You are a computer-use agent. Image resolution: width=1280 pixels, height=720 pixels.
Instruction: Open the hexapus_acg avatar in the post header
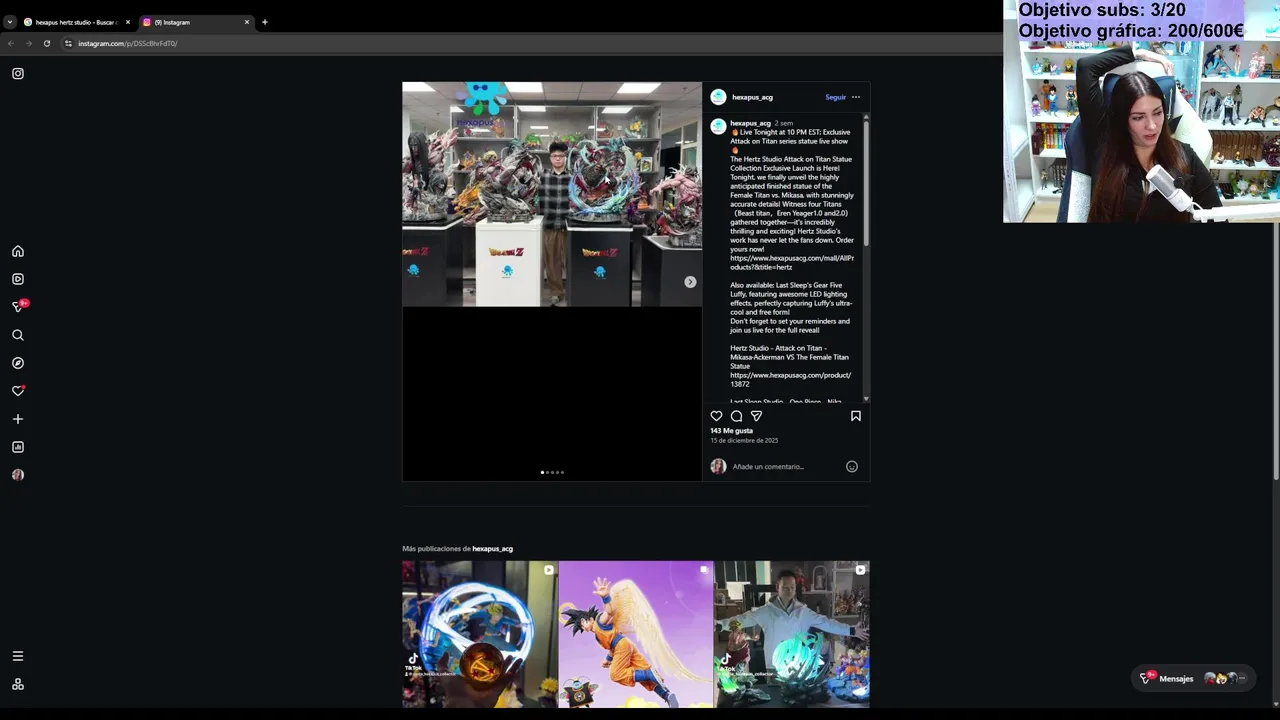point(718,97)
